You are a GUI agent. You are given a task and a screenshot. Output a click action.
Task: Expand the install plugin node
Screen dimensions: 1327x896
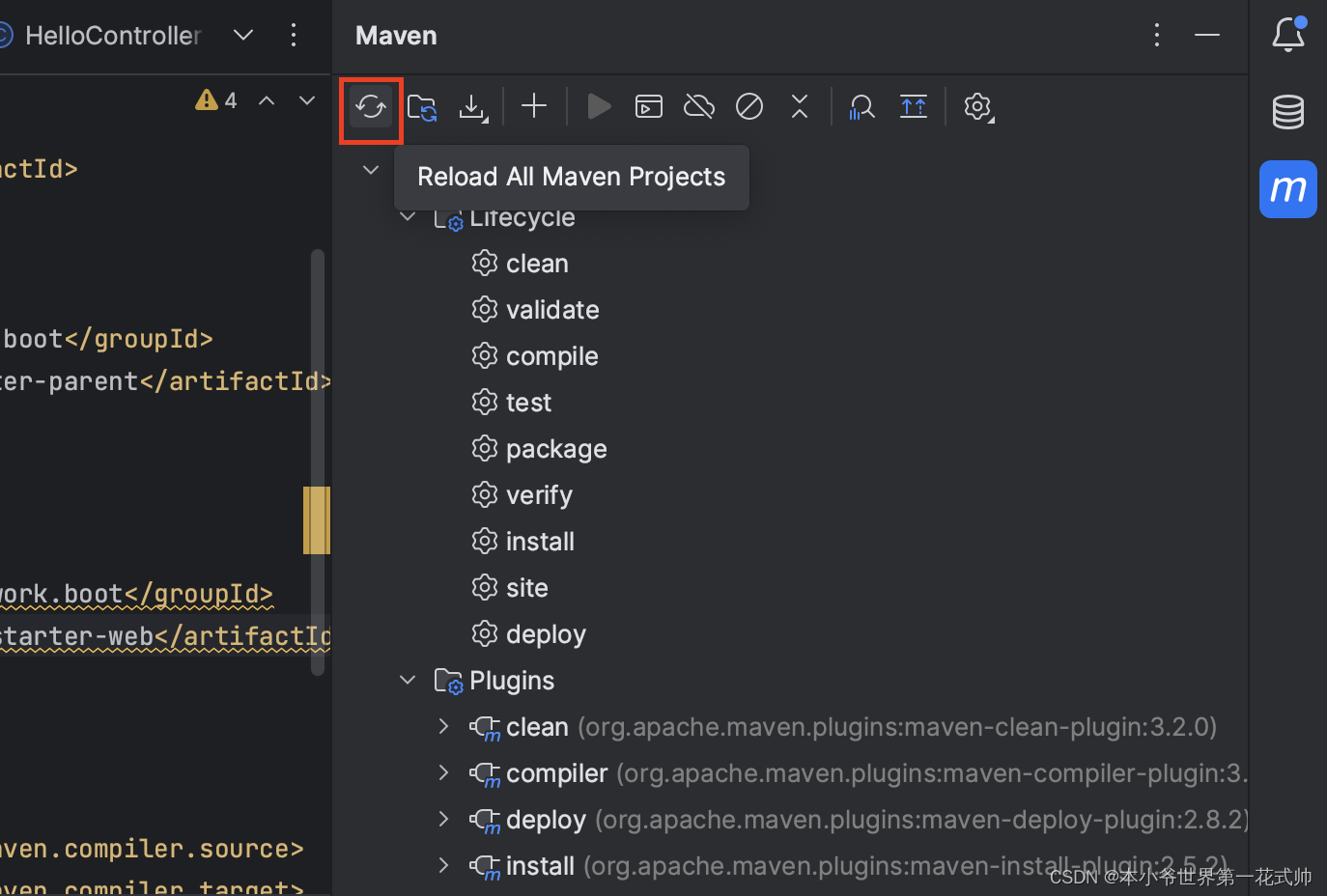click(x=443, y=865)
